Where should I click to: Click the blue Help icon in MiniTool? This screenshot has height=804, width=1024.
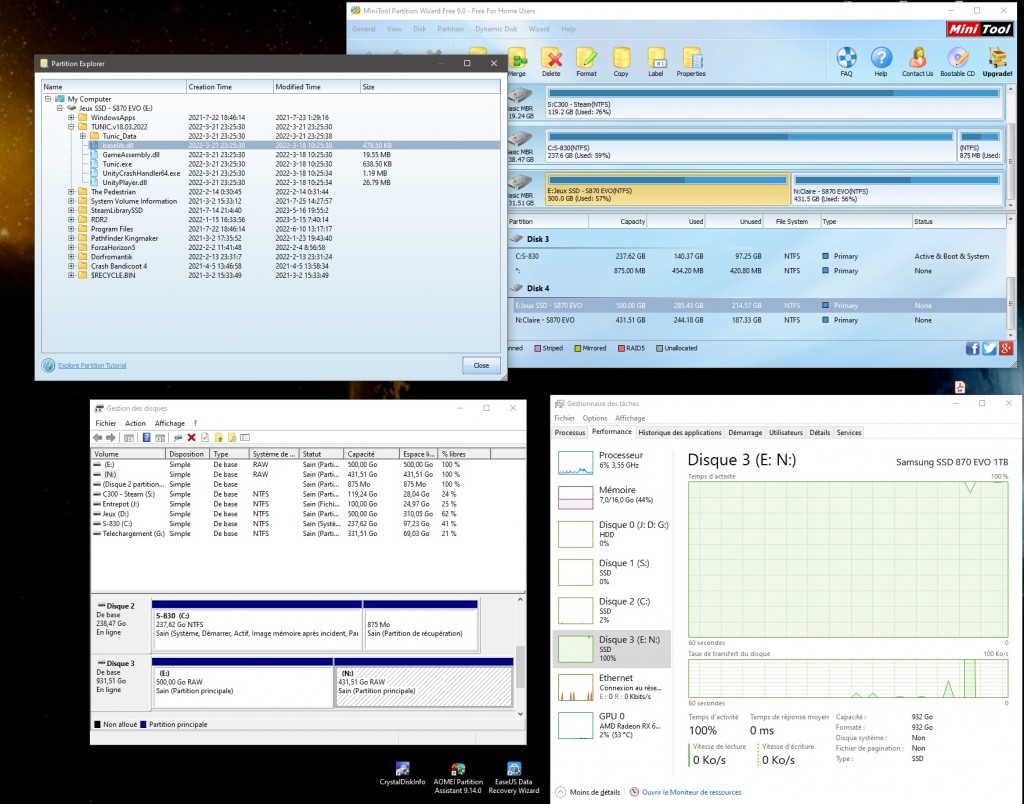[x=881, y=58]
